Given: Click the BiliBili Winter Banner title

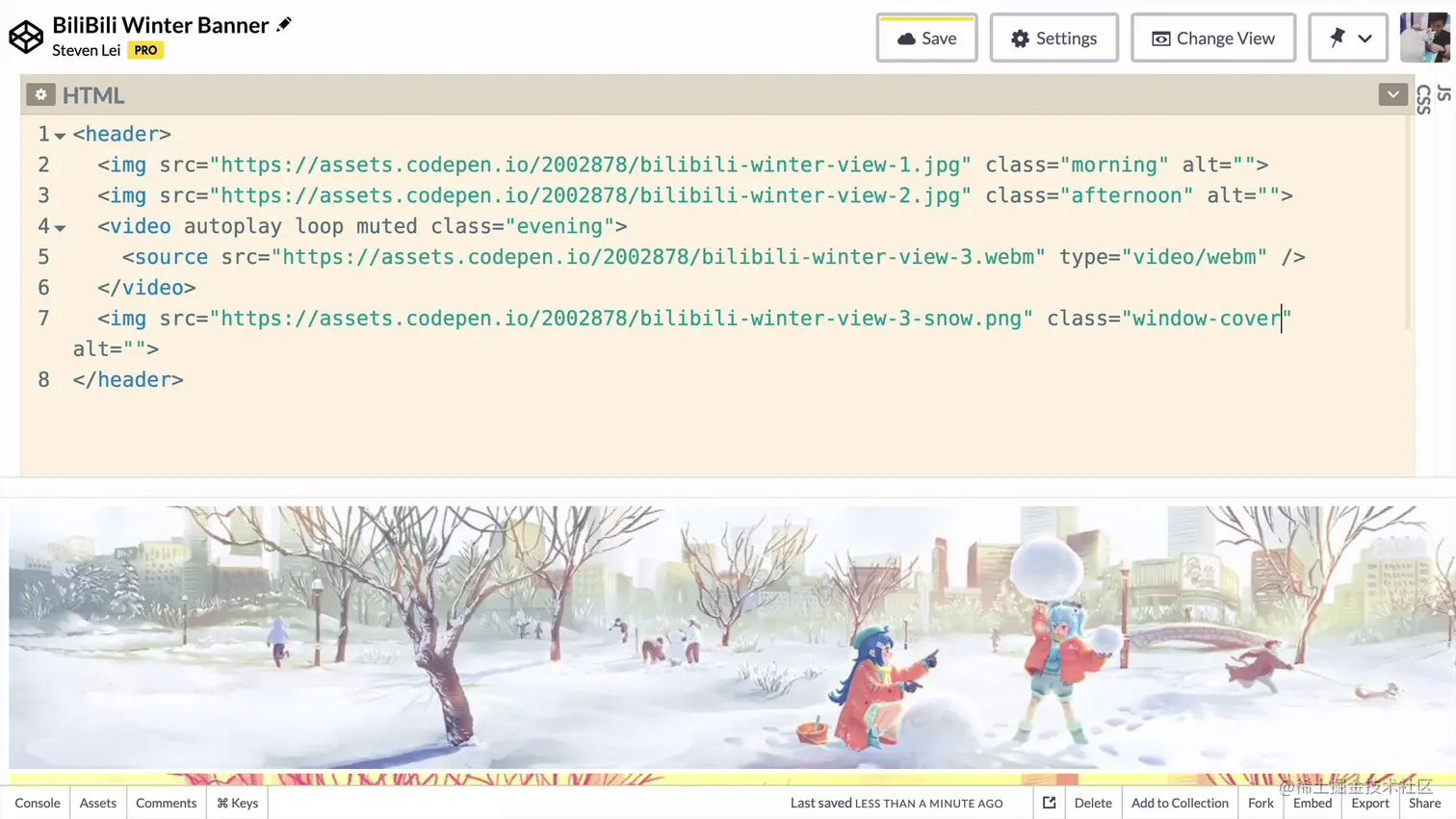Looking at the screenshot, I should click(161, 25).
